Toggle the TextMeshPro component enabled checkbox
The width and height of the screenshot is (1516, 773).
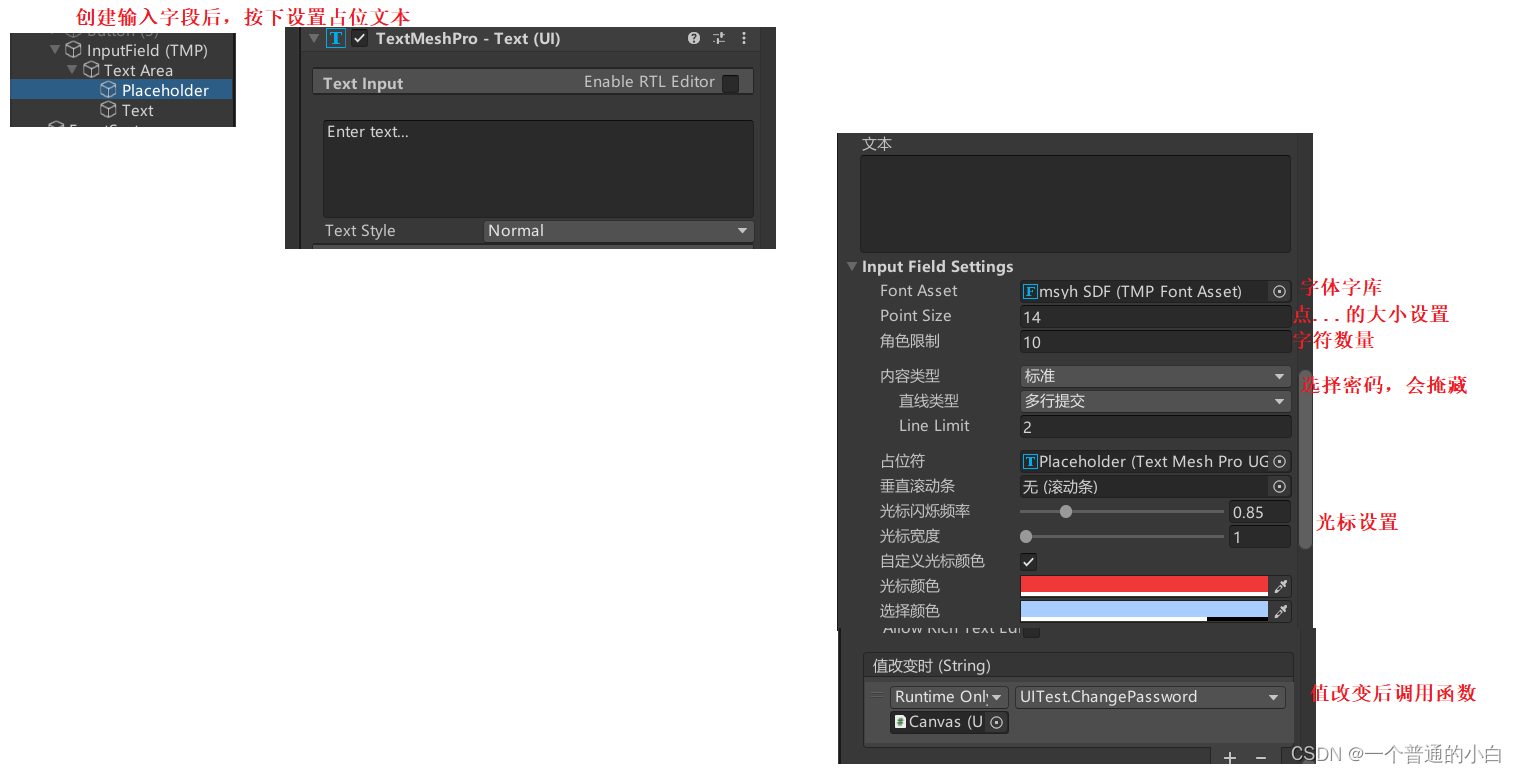(x=360, y=38)
